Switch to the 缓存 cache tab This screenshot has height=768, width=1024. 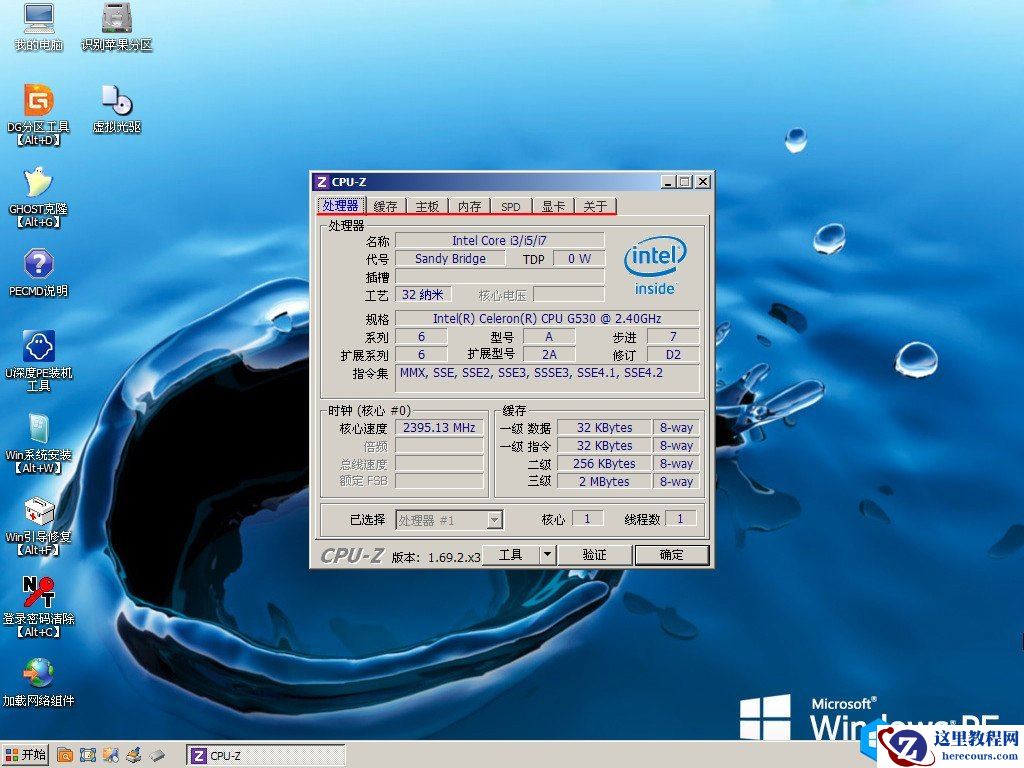click(x=386, y=206)
